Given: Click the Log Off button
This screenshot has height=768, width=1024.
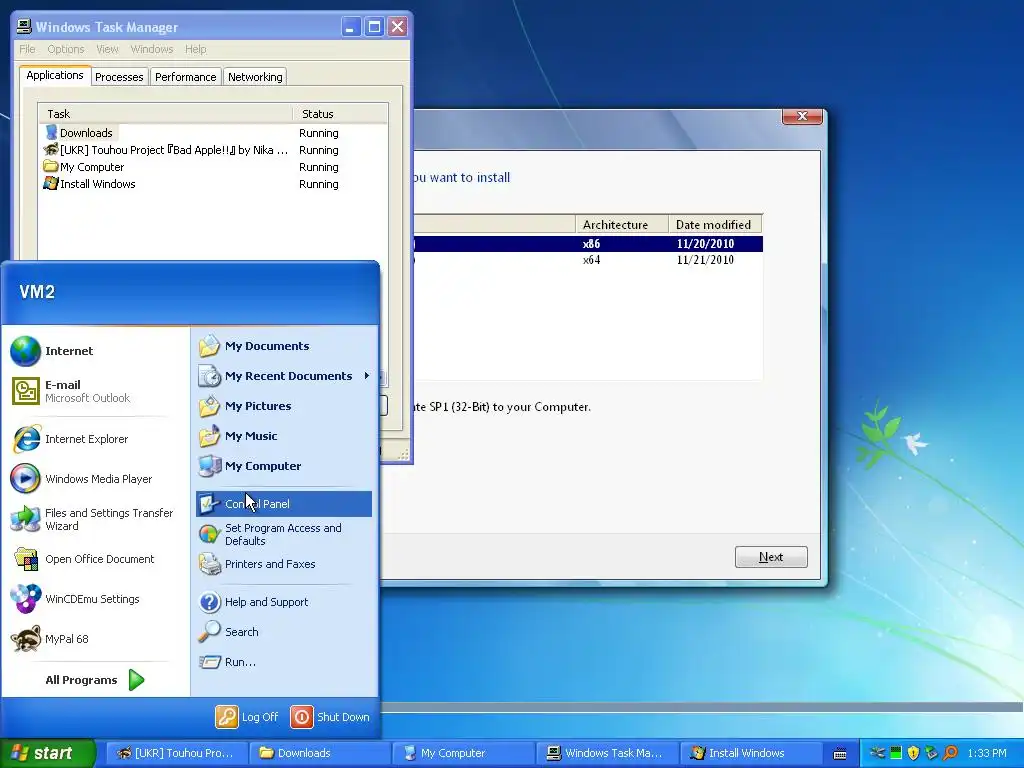Looking at the screenshot, I should pos(248,717).
